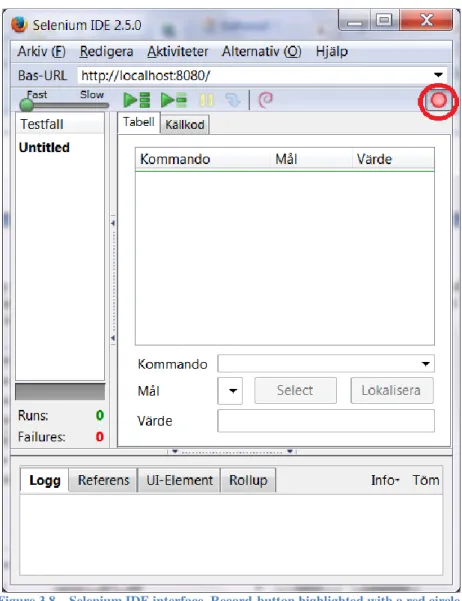The width and height of the screenshot is (462, 601).
Task: Select the Logg tab
Action: 45,480
